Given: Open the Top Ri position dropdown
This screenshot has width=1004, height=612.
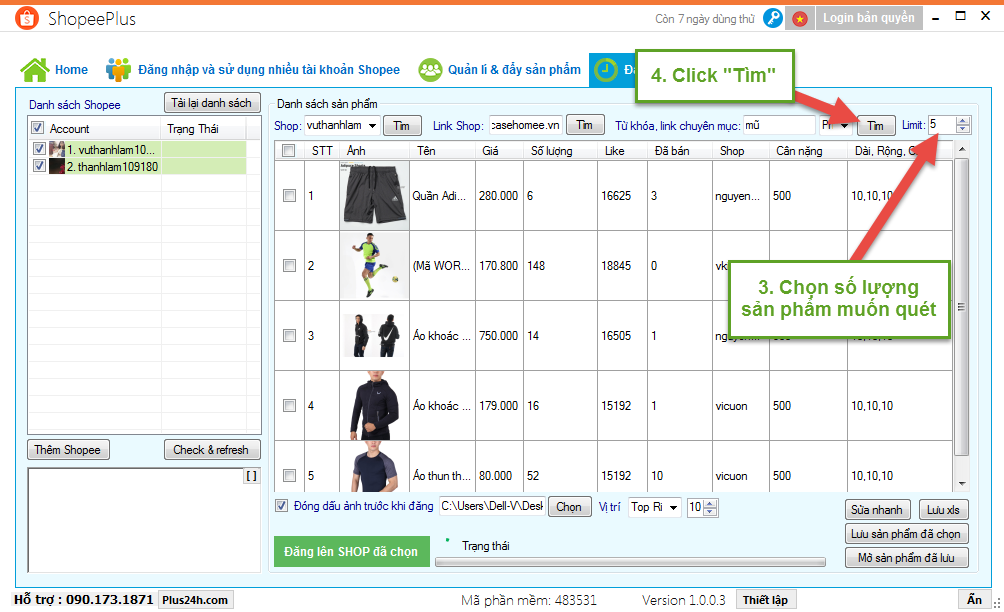Looking at the screenshot, I should click(x=672, y=507).
